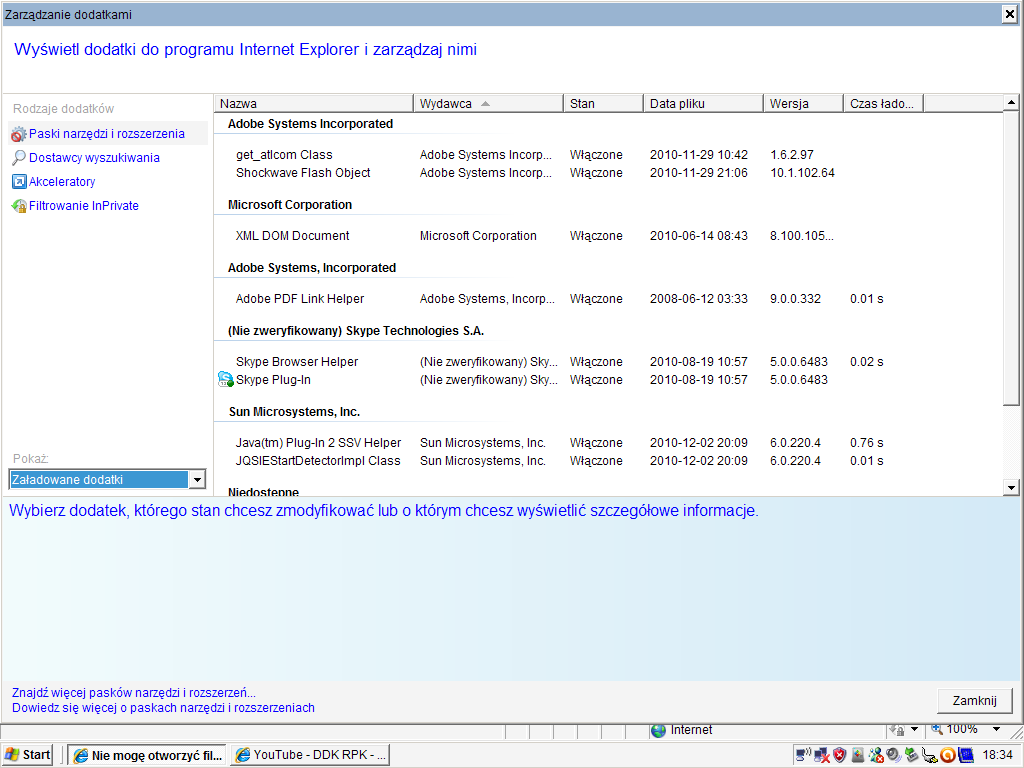Click the wireless network tray icon
The width and height of the screenshot is (1024, 768).
pyautogui.click(x=803, y=755)
